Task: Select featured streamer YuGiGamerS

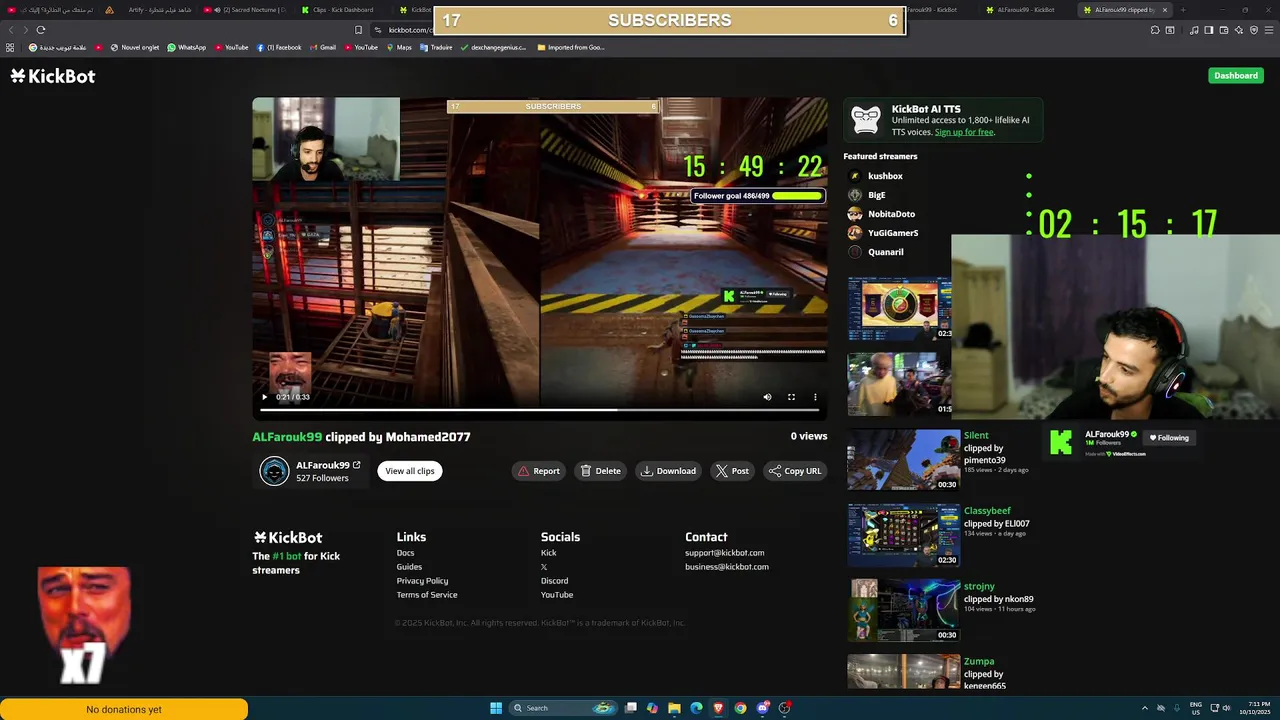Action: [x=893, y=233]
